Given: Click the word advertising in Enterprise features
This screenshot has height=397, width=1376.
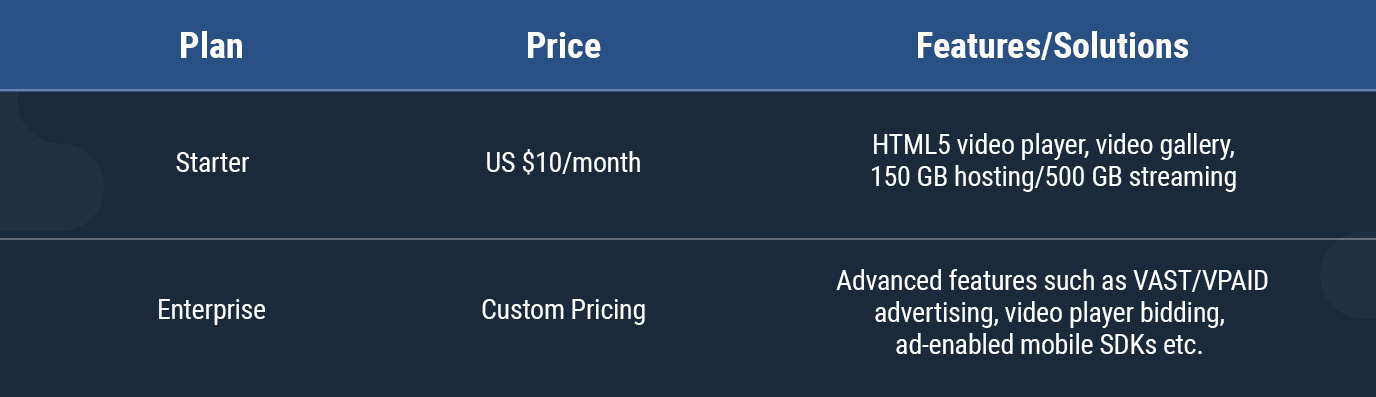Looking at the screenshot, I should pos(936,314).
